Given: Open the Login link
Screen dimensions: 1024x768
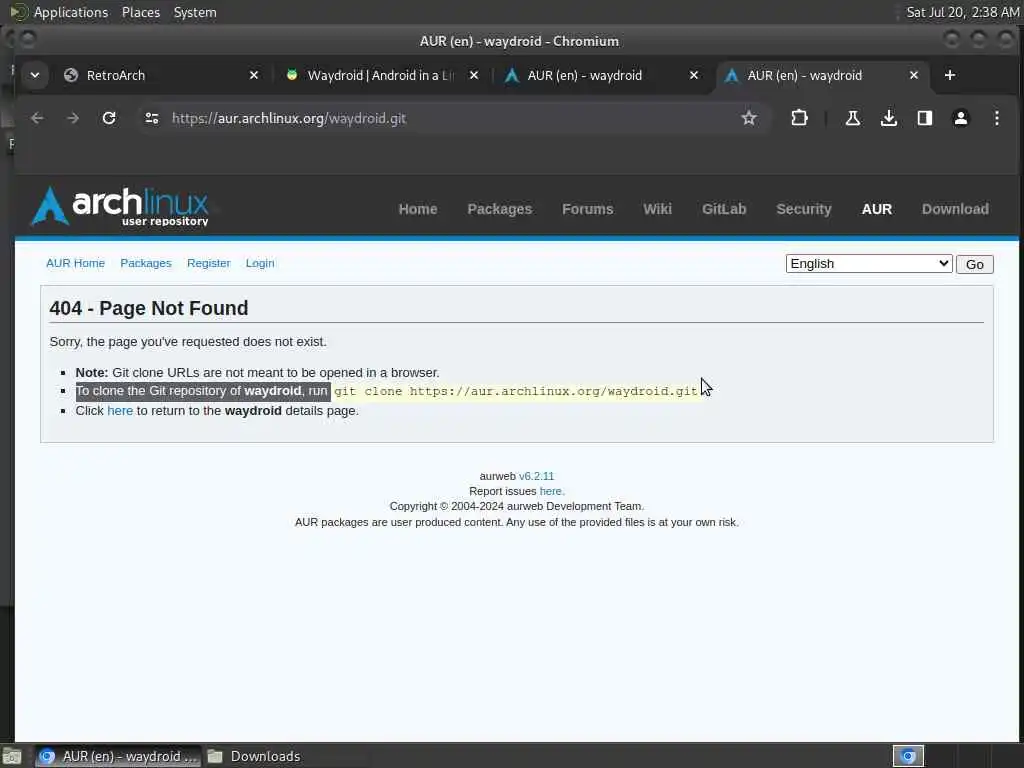Looking at the screenshot, I should (260, 263).
